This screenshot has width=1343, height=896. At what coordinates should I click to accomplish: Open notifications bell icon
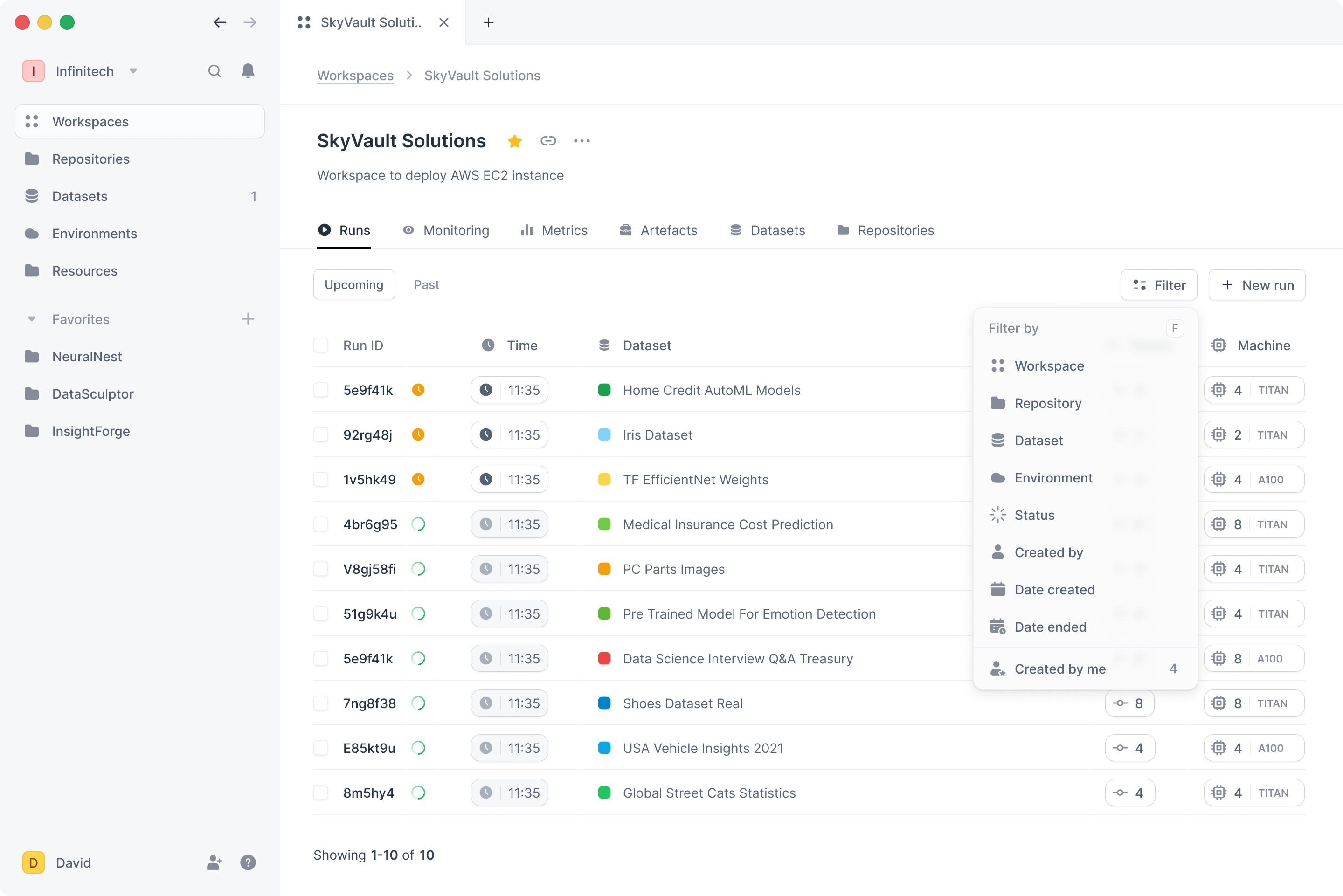[248, 71]
